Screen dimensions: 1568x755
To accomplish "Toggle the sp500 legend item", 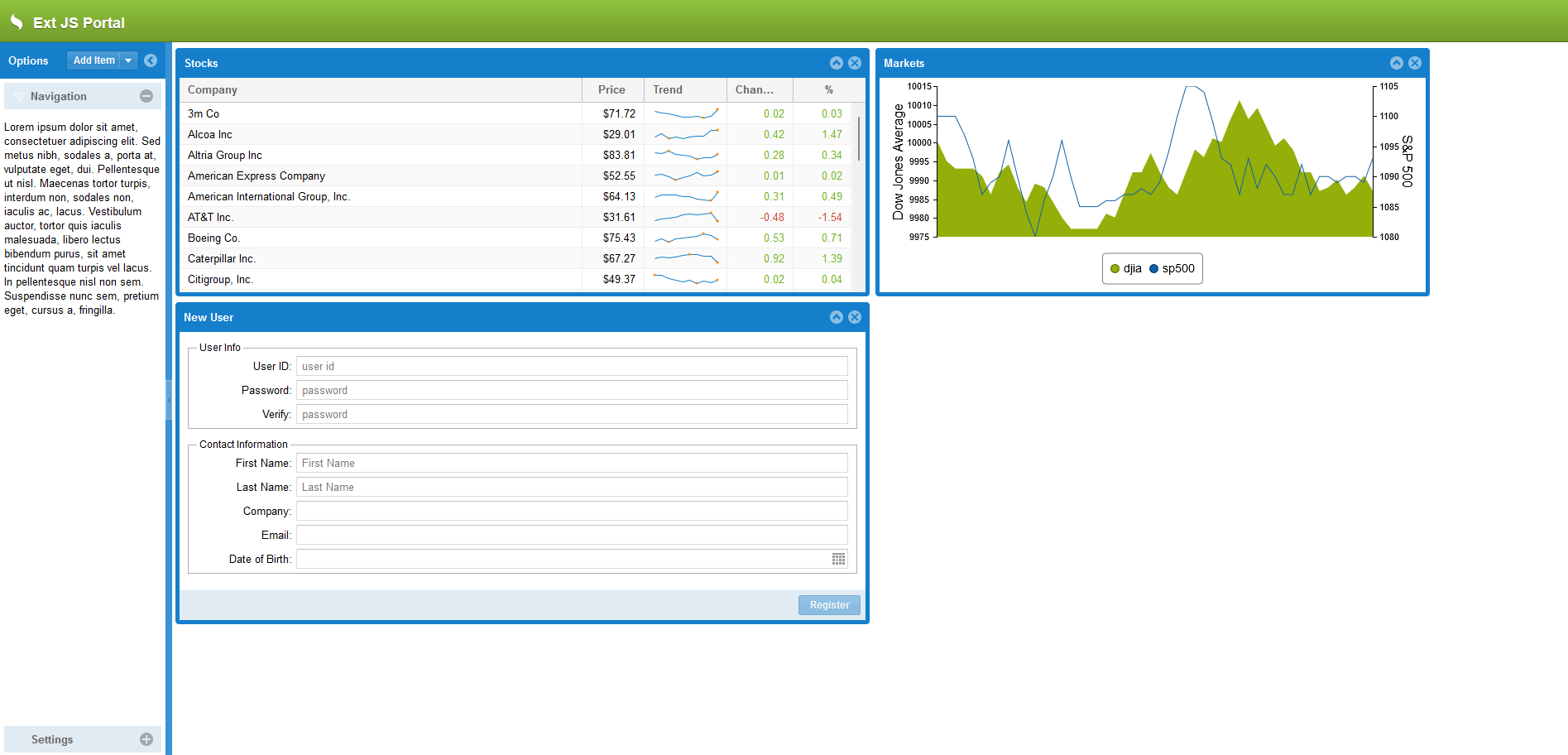I will (x=1172, y=268).
